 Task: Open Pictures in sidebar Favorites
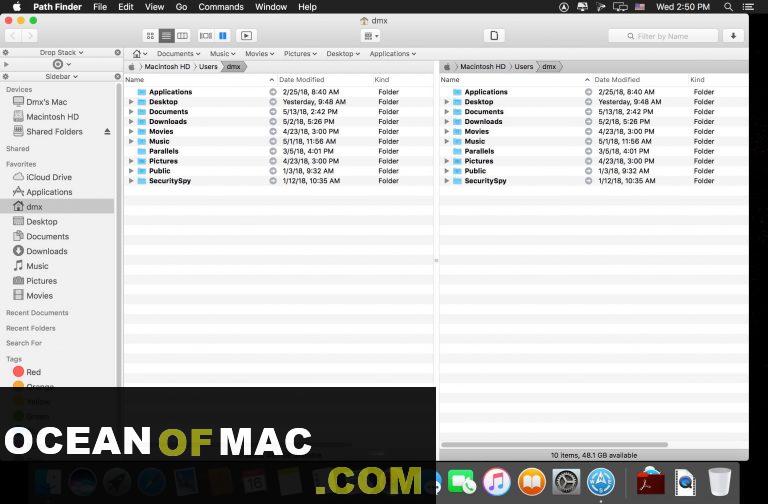[x=41, y=281]
